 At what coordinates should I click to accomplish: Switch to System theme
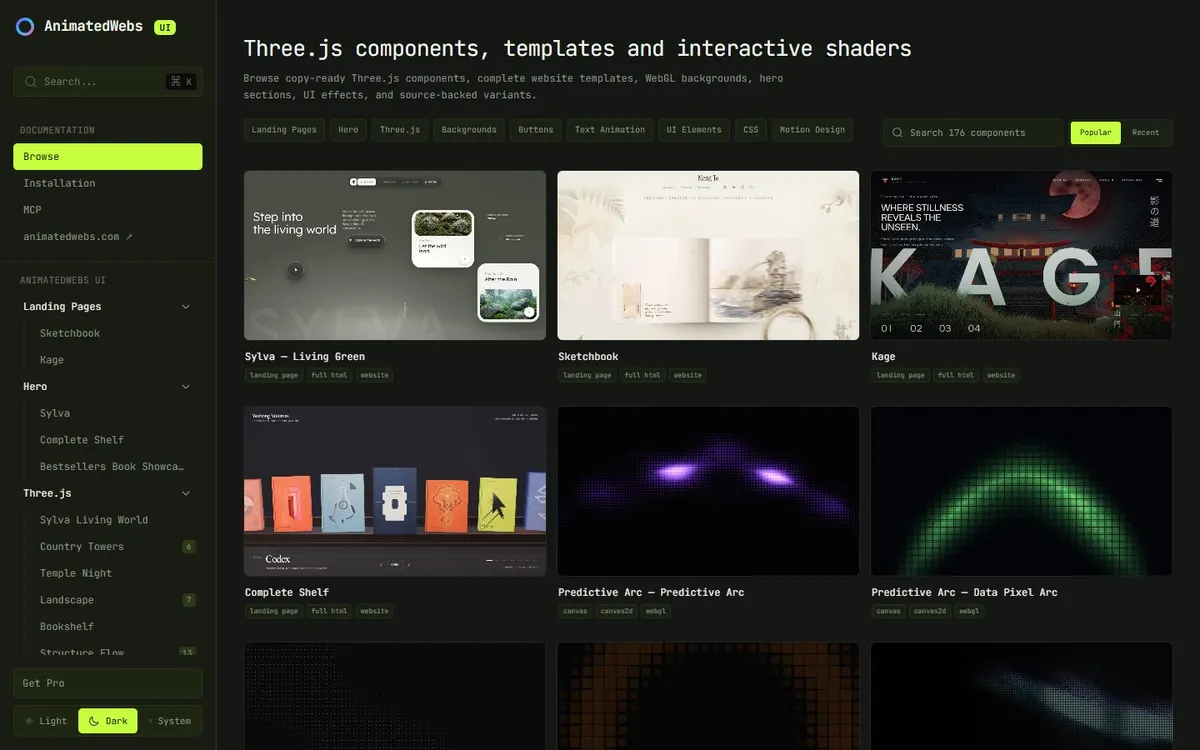point(169,721)
